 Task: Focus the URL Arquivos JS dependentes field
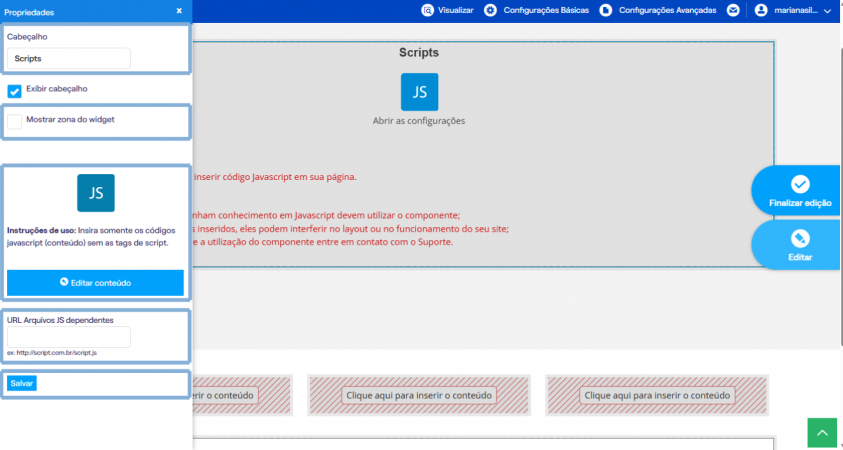[x=69, y=337]
